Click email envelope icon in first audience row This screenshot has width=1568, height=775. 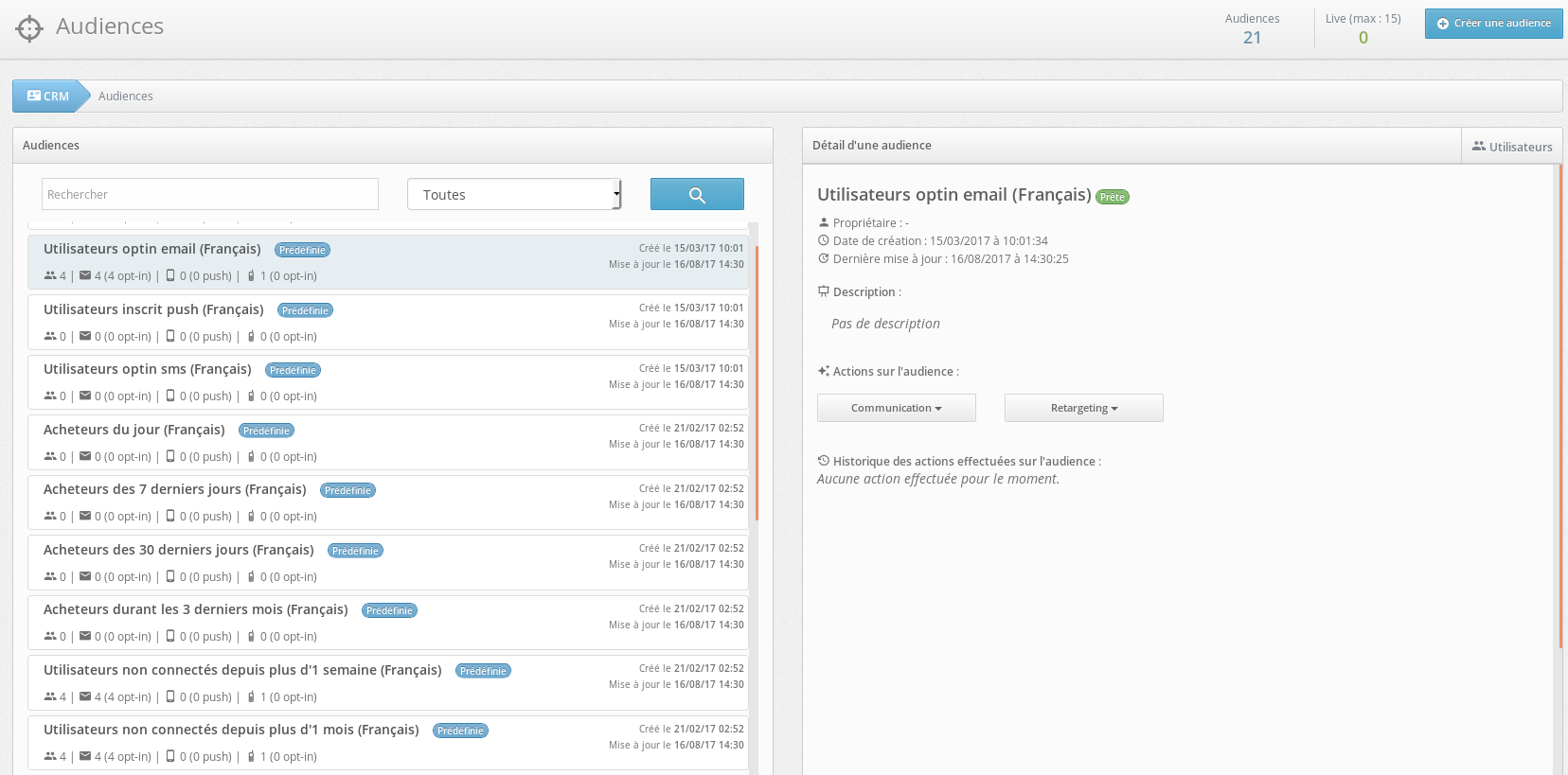85,276
